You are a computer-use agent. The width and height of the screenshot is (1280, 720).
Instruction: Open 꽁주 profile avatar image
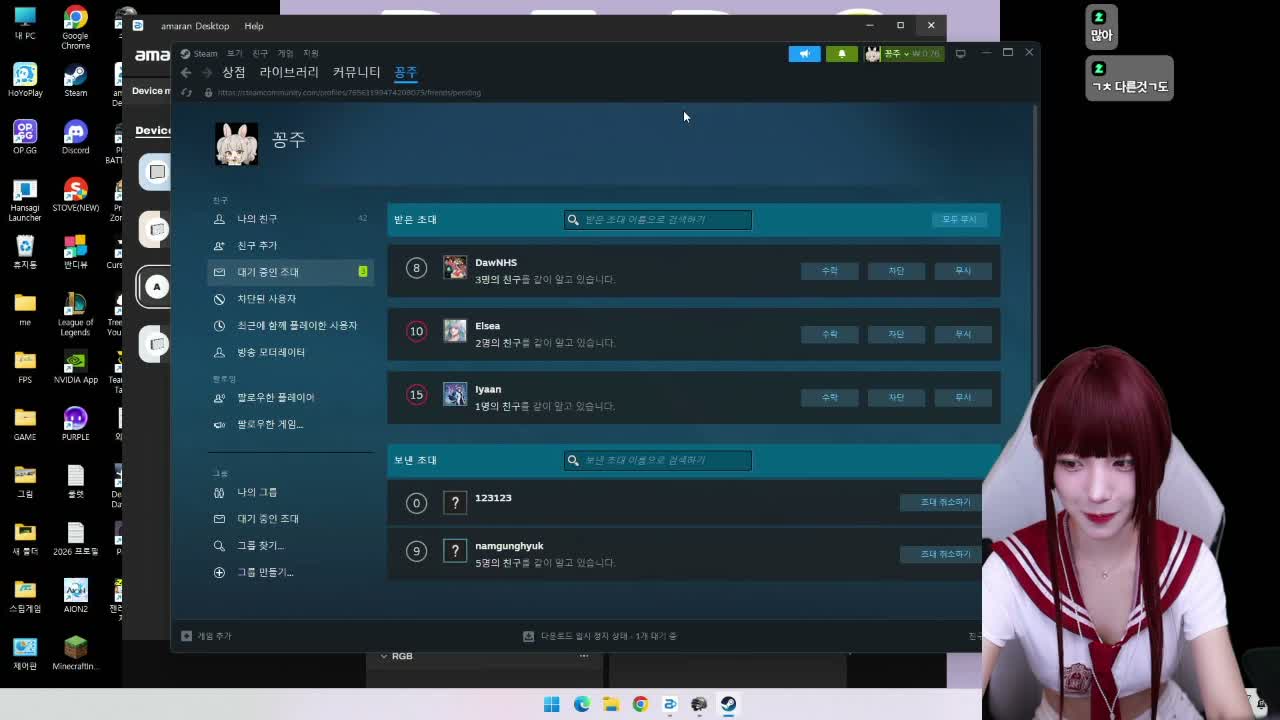(237, 144)
